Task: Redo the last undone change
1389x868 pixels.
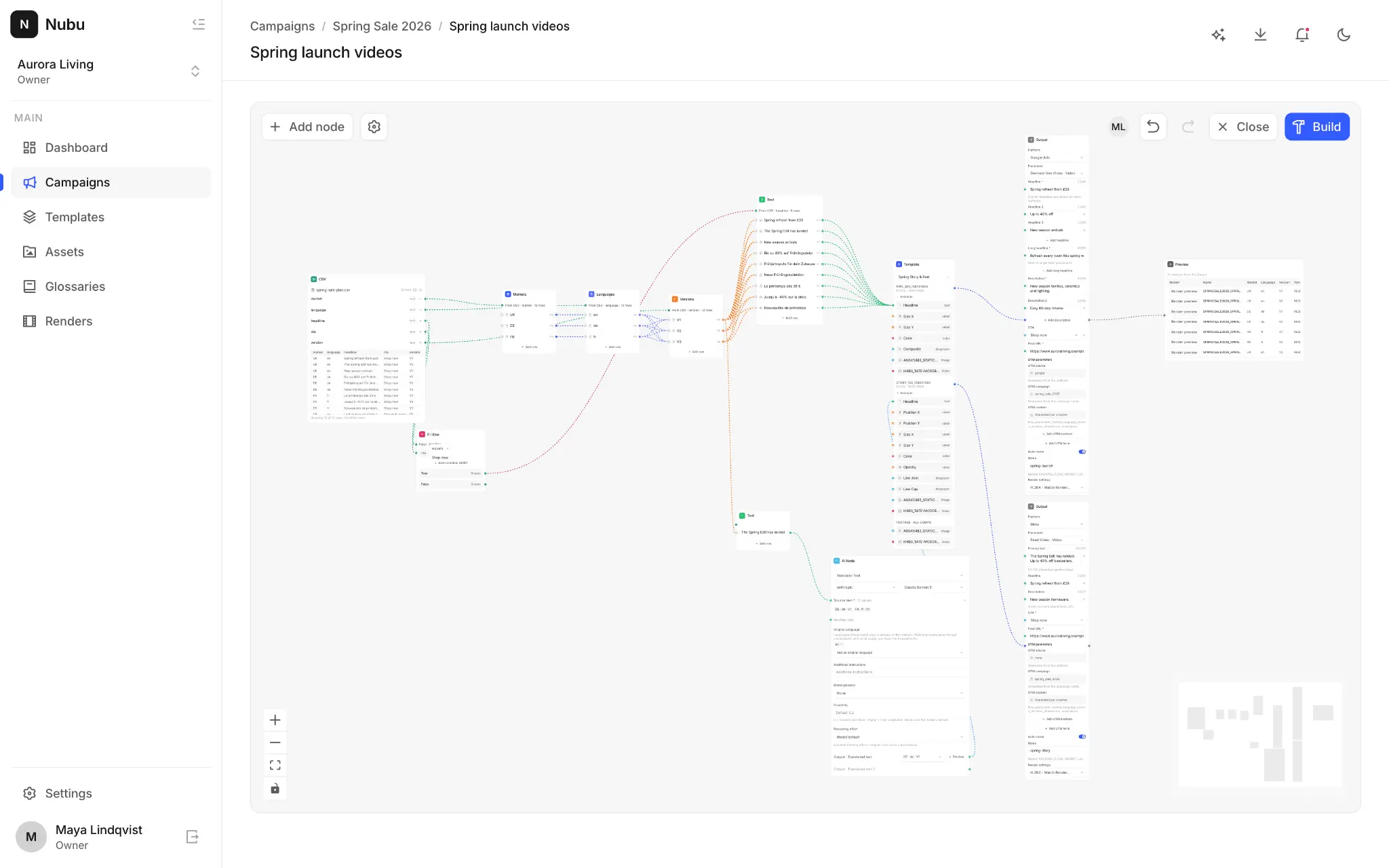Action: coord(1188,127)
